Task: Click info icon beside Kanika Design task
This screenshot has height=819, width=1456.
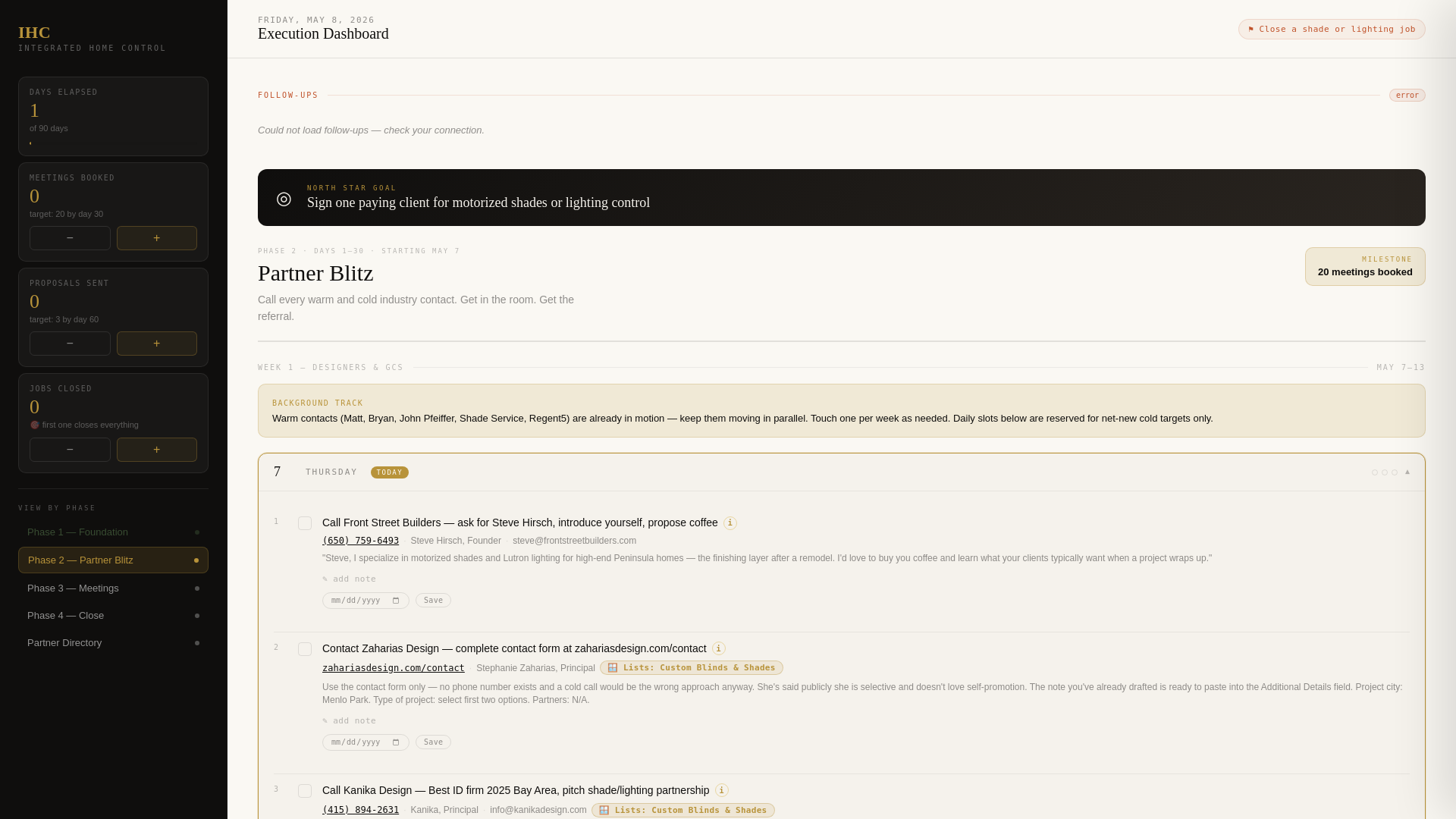Action: (721, 791)
